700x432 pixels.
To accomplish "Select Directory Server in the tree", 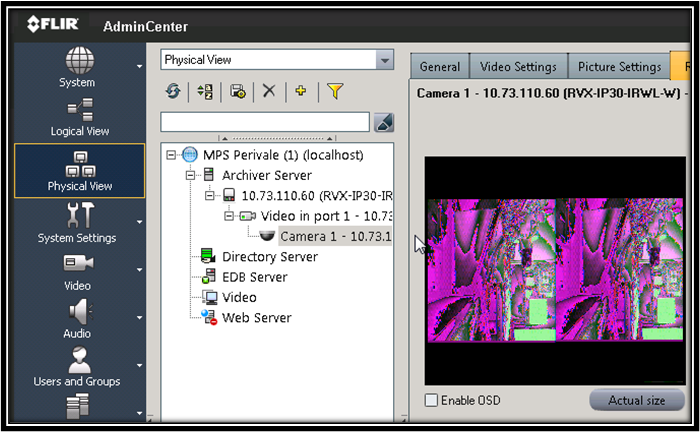I will click(x=269, y=257).
